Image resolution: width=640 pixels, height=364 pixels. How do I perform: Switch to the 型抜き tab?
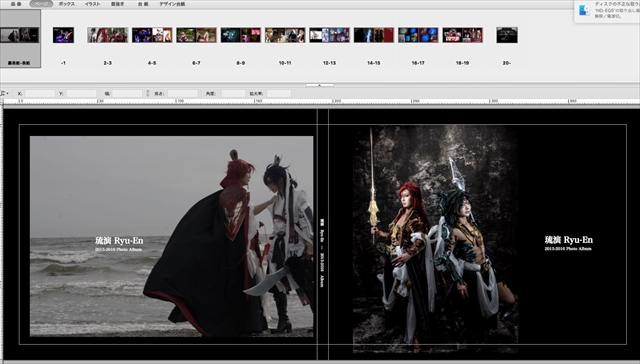click(x=118, y=4)
